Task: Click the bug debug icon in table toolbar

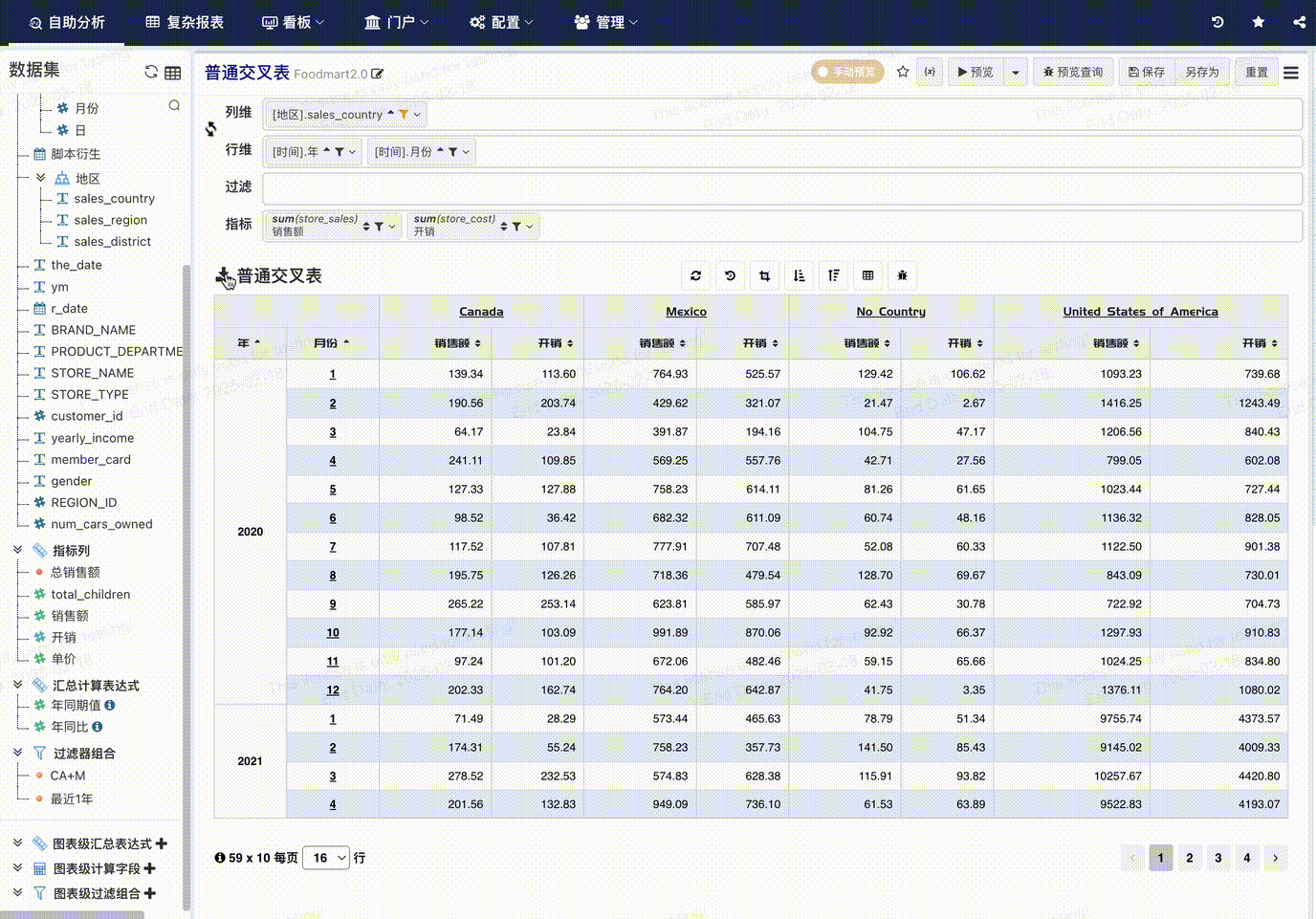Action: click(902, 275)
